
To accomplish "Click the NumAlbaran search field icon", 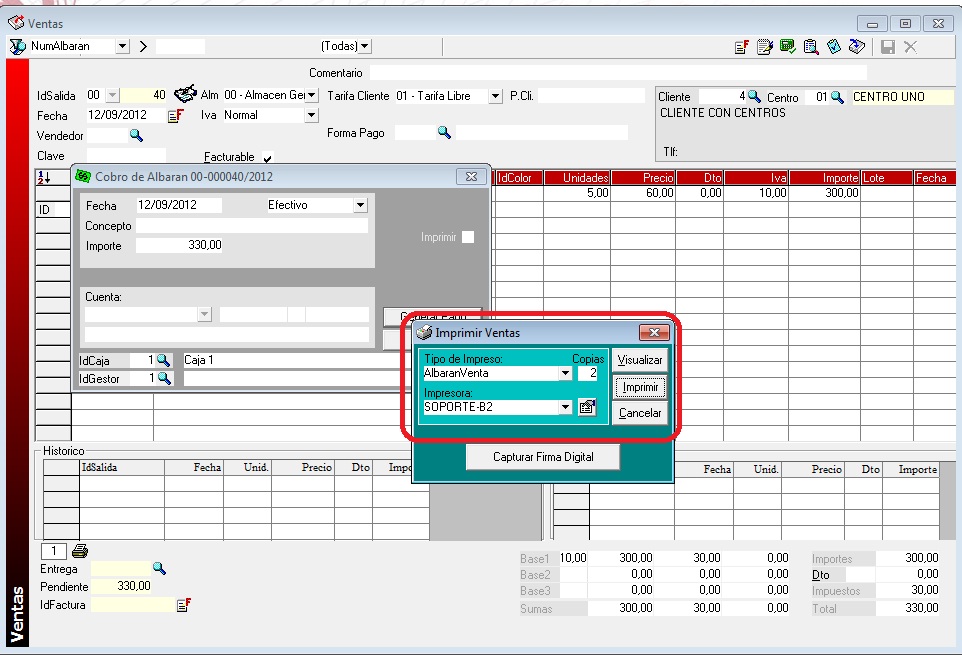I will pos(18,47).
